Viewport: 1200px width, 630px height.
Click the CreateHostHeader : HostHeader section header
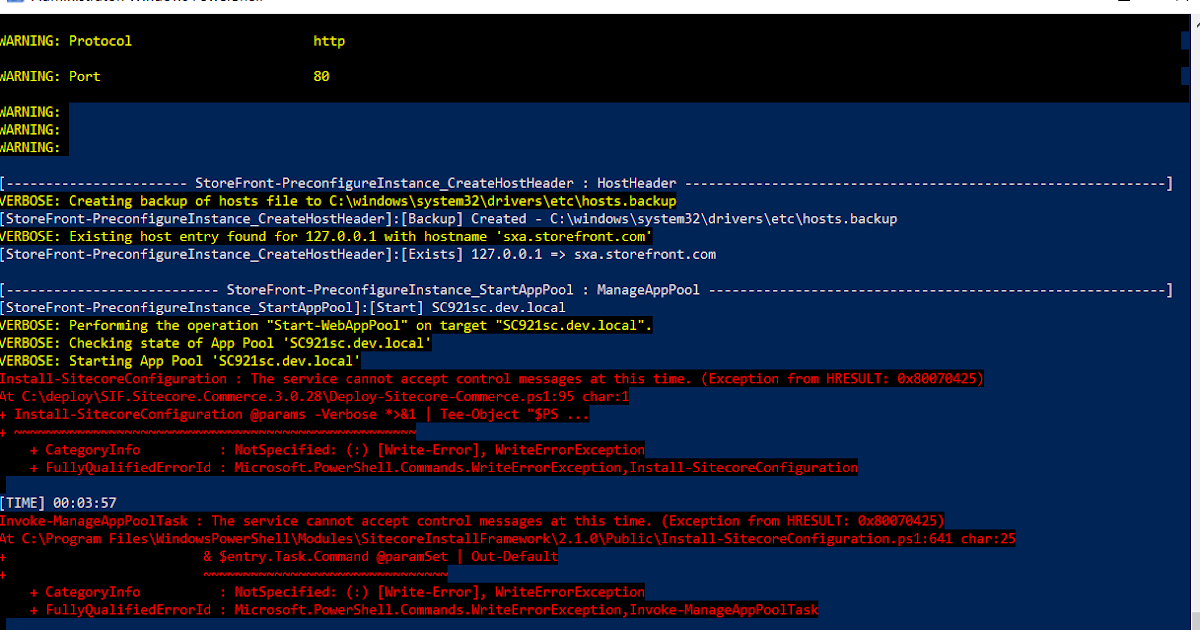point(585,183)
